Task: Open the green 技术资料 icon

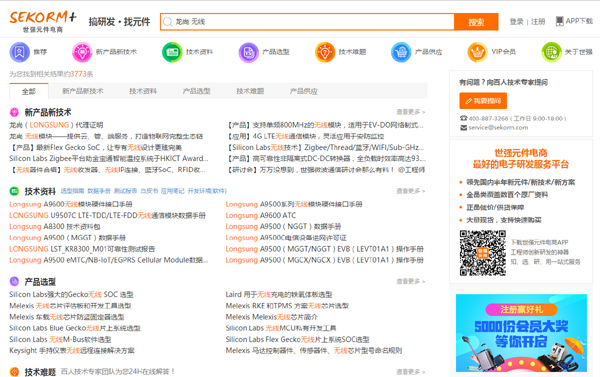Action: point(172,52)
